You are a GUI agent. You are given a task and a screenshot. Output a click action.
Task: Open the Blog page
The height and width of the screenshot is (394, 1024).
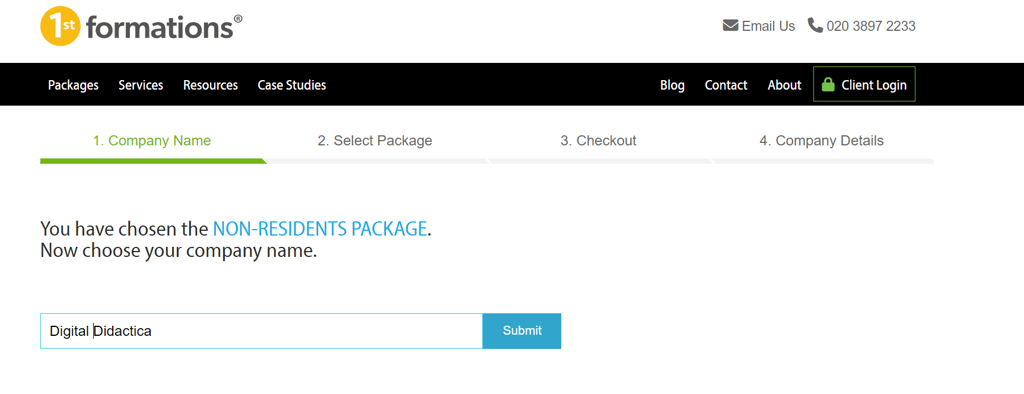(672, 85)
